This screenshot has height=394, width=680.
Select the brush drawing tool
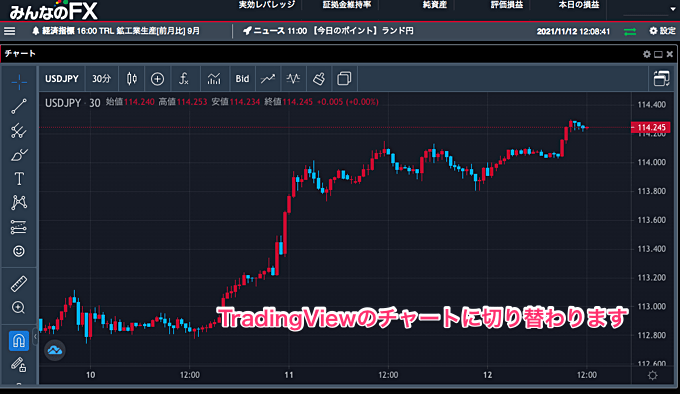click(x=19, y=155)
